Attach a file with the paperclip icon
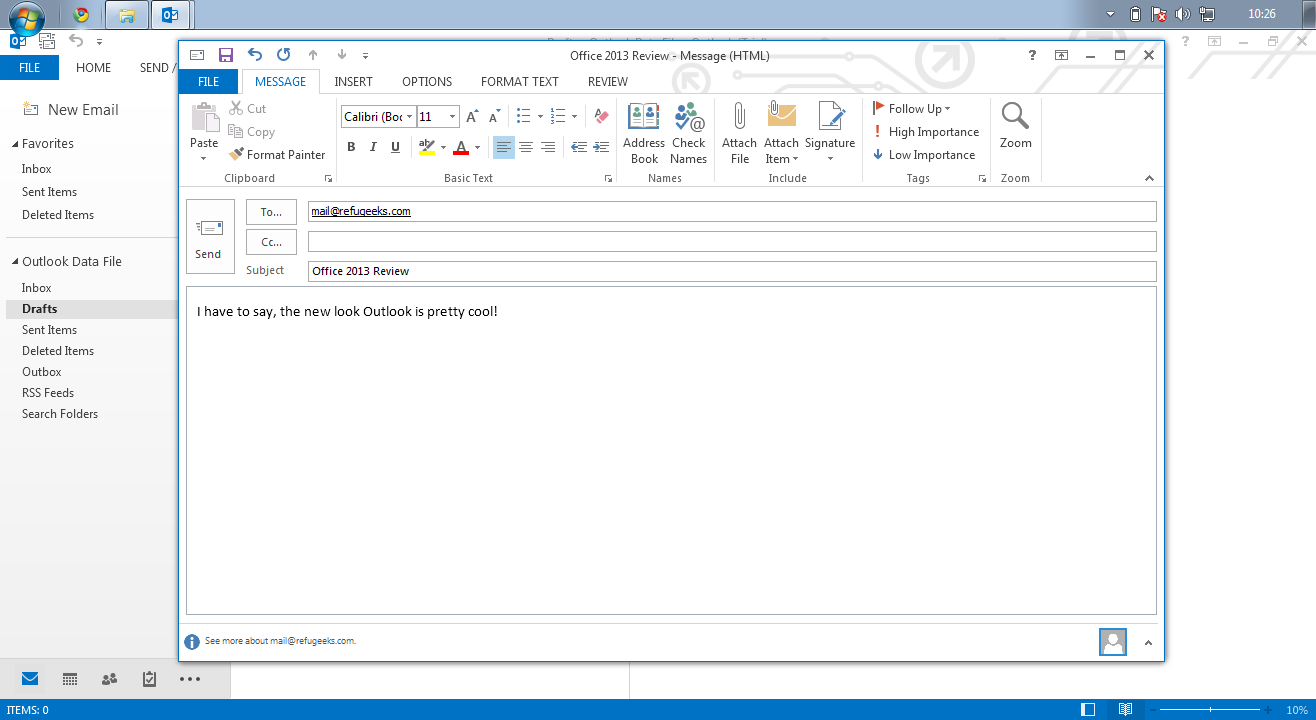This screenshot has height=720, width=1316. click(739, 132)
